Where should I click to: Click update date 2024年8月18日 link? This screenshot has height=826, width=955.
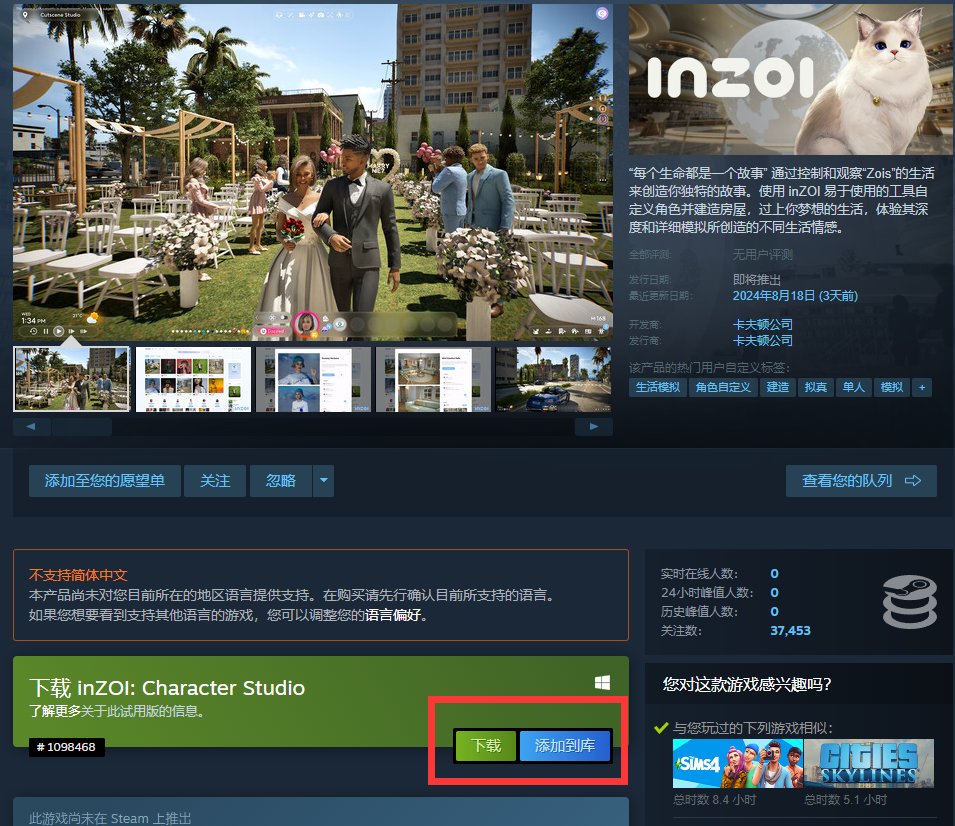(795, 295)
